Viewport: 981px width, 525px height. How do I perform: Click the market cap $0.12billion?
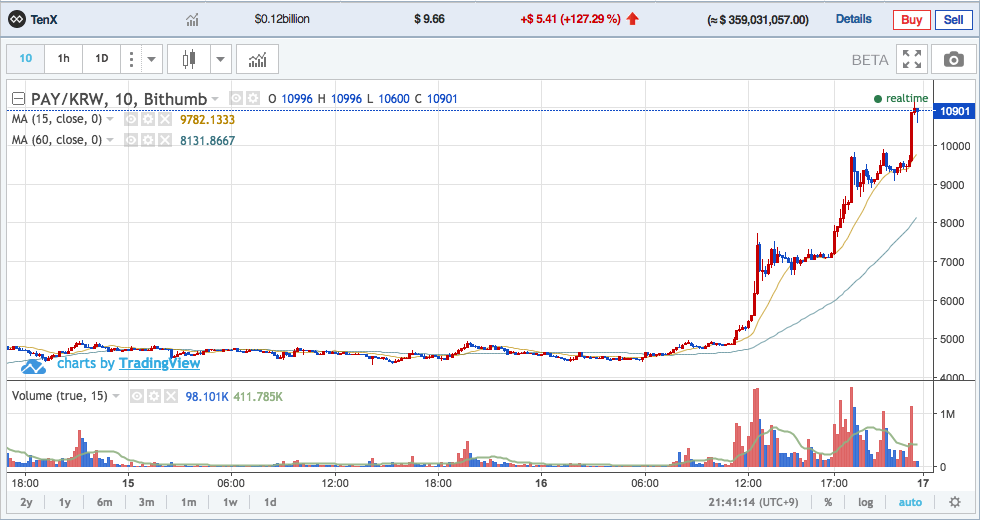pyautogui.click(x=282, y=19)
